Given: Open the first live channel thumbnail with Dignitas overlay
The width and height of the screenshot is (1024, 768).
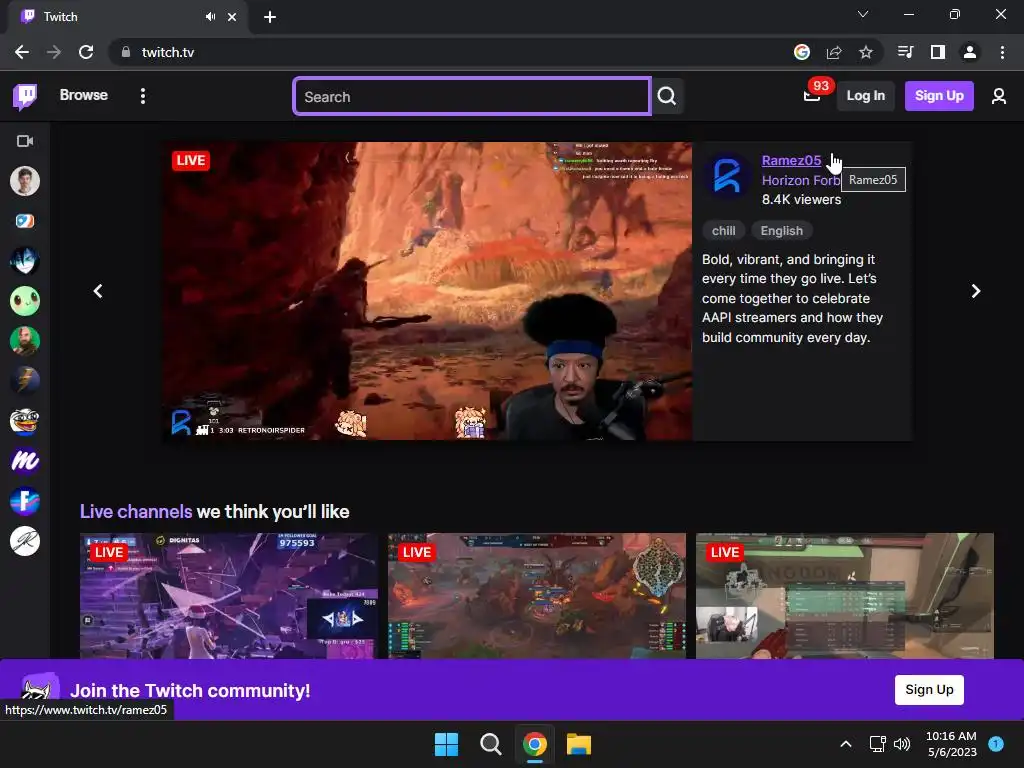Looking at the screenshot, I should [x=229, y=596].
